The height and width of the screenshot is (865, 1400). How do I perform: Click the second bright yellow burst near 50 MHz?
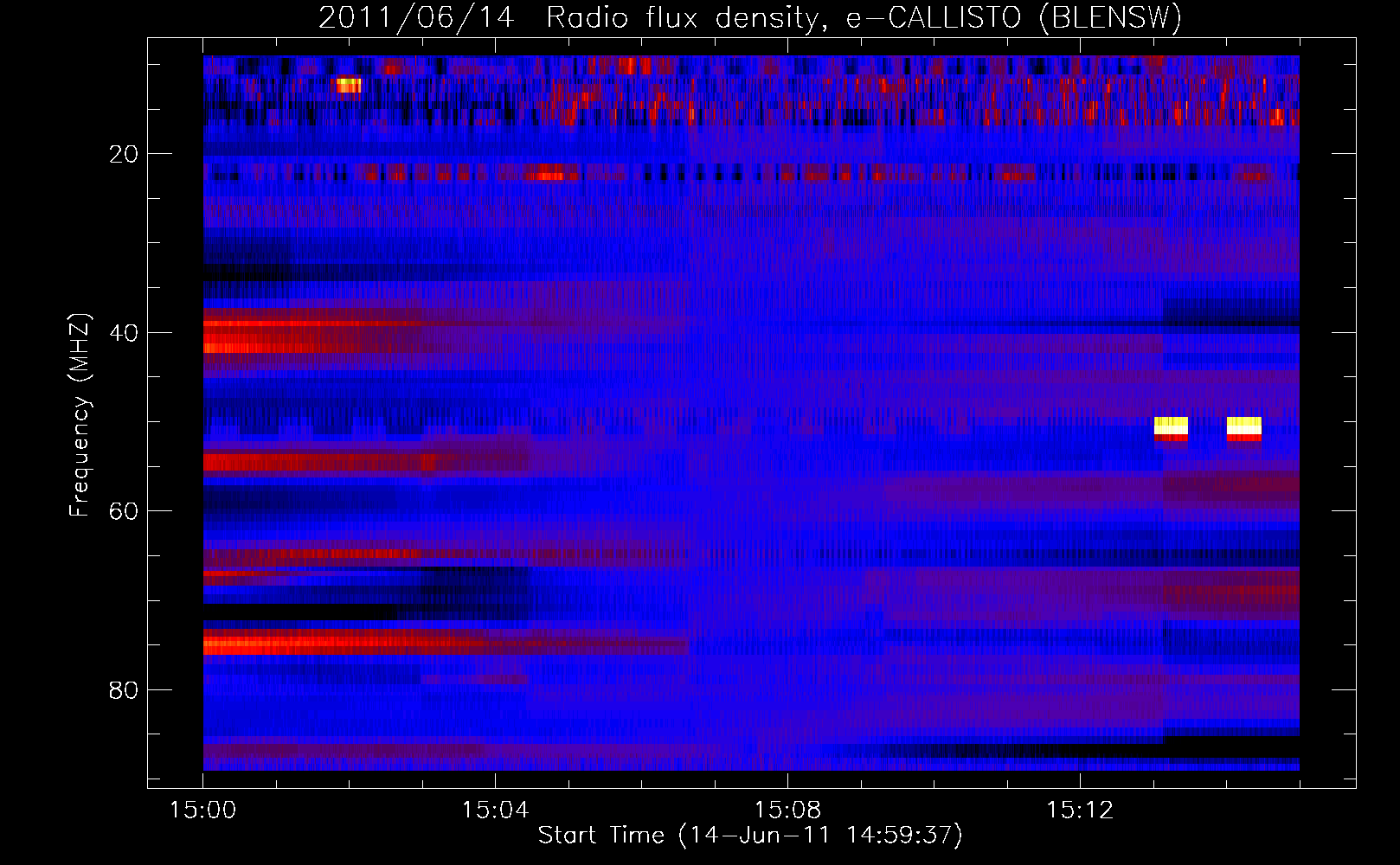coord(1244,428)
